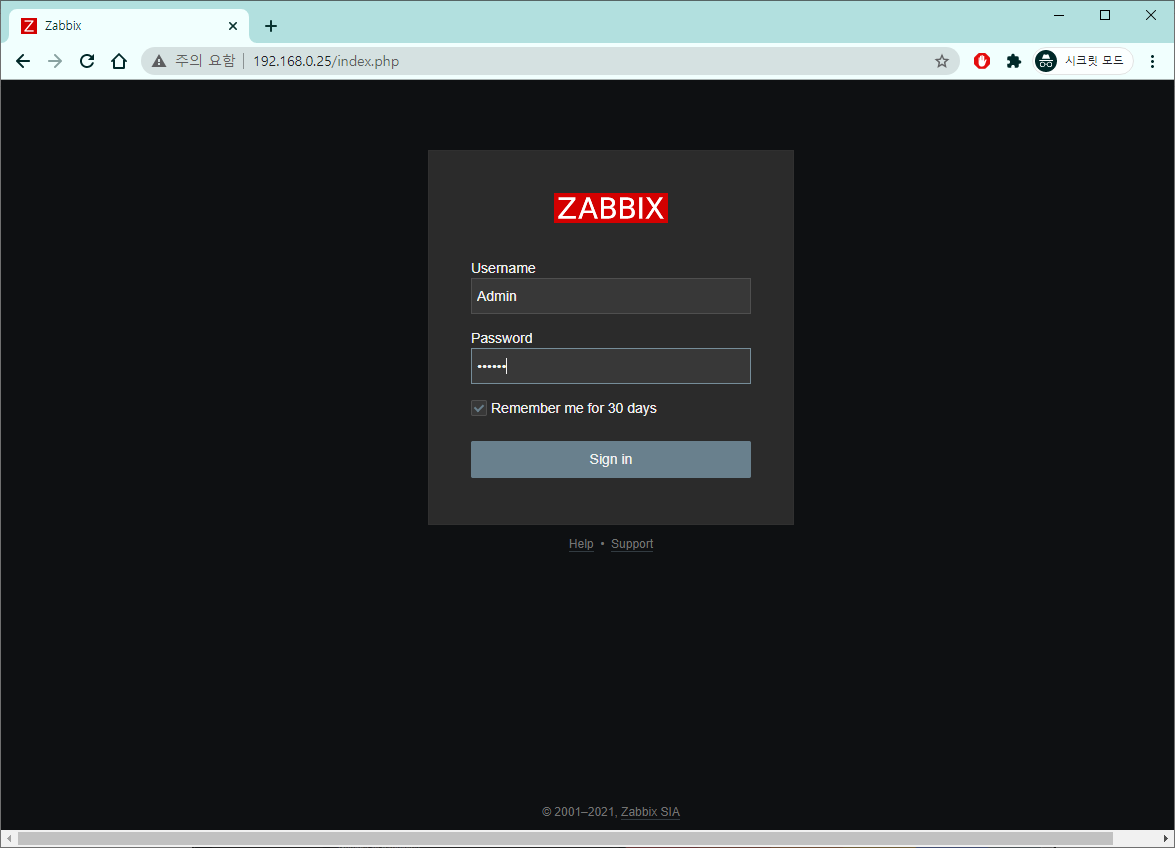Open Chrome's three-dot menu

[x=1153, y=61]
